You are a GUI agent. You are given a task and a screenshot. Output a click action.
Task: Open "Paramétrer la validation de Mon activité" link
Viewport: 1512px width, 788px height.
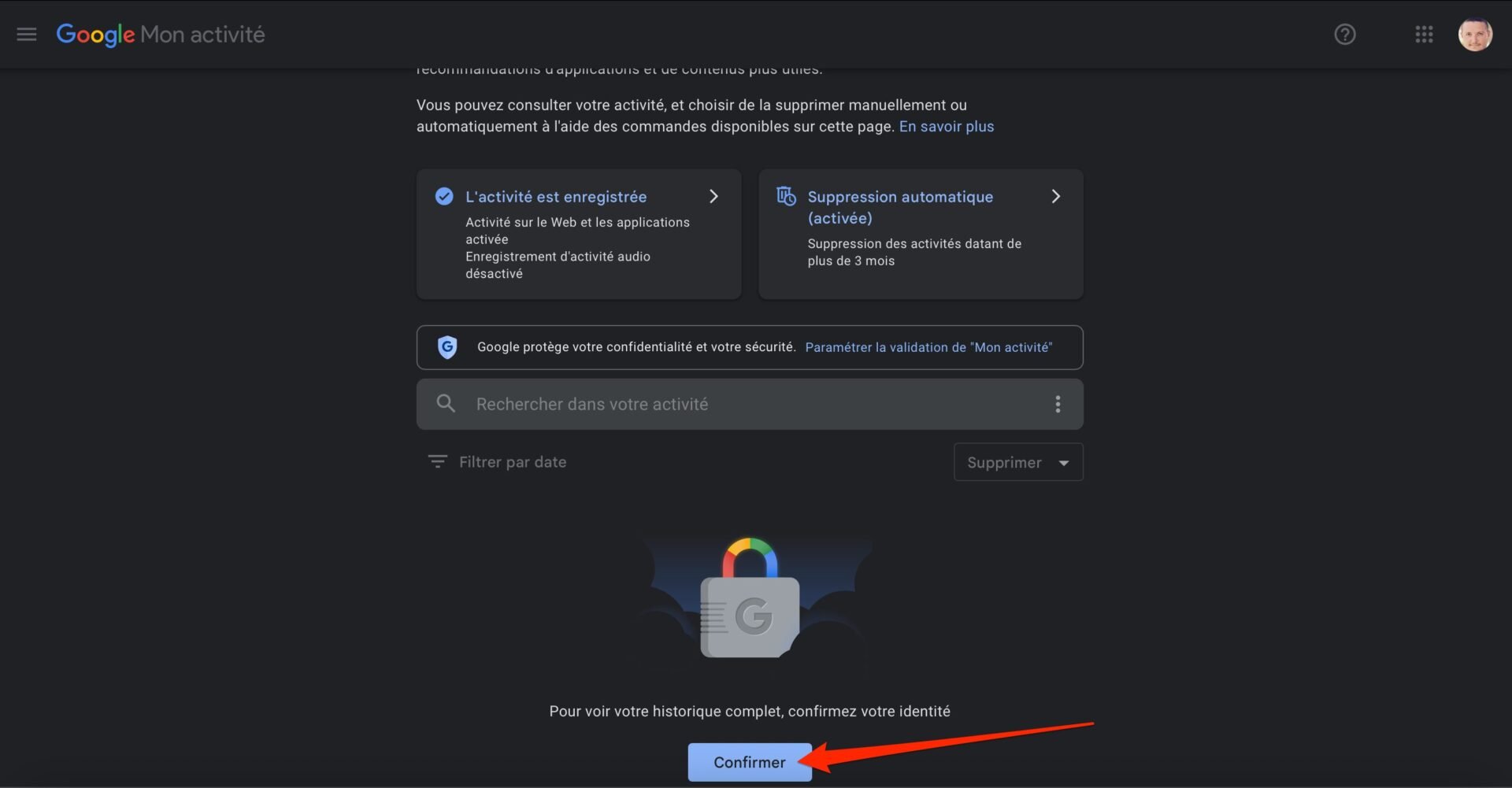(x=928, y=347)
